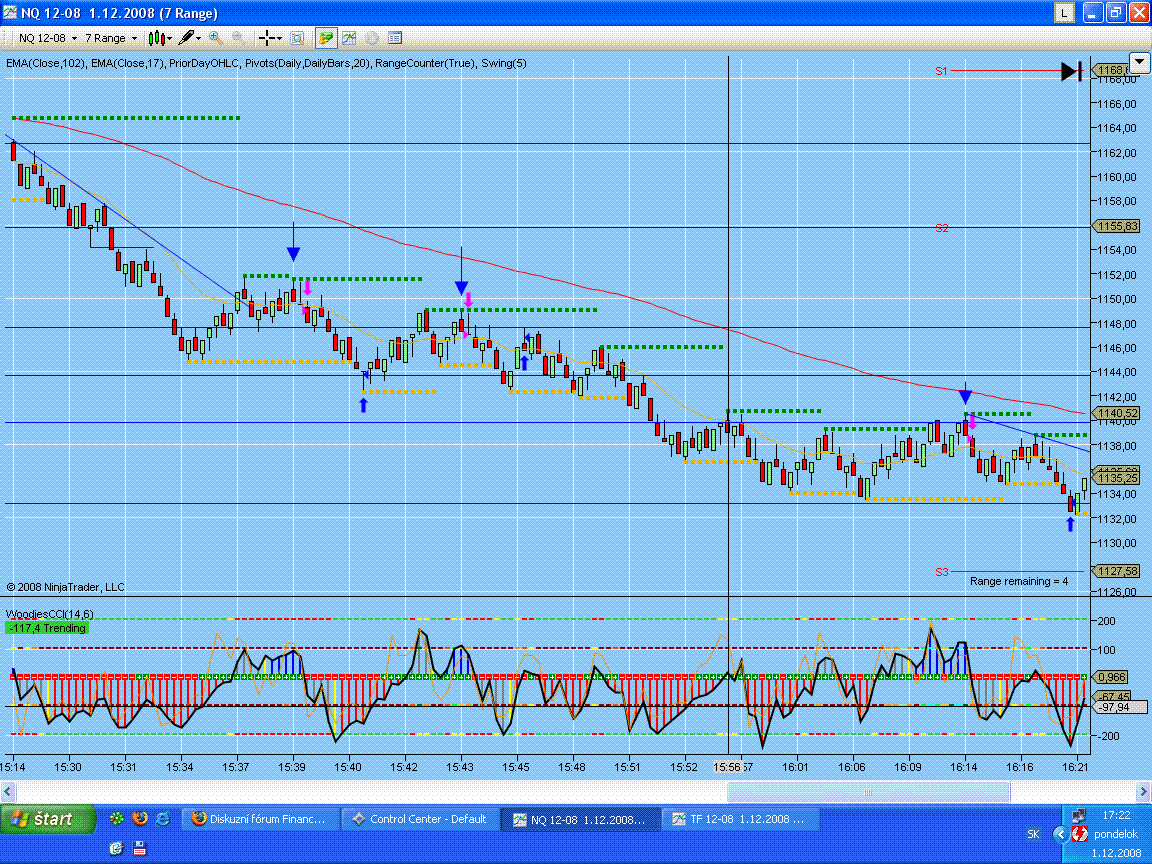Image resolution: width=1152 pixels, height=864 pixels.
Task: Click the zoom out magnifier icon
Action: click(x=239, y=38)
